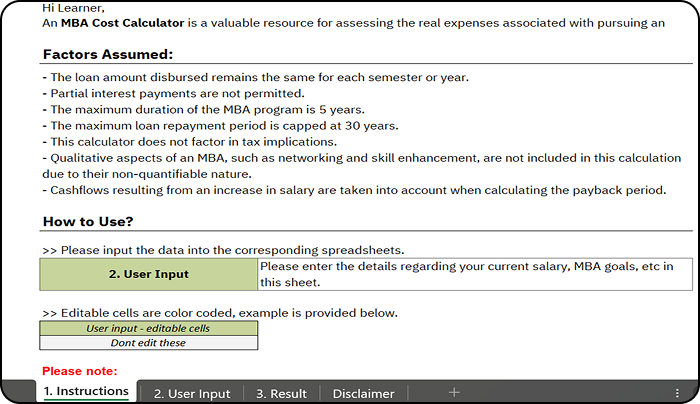
Task: Click the partial interest payments line
Action: 174,94
